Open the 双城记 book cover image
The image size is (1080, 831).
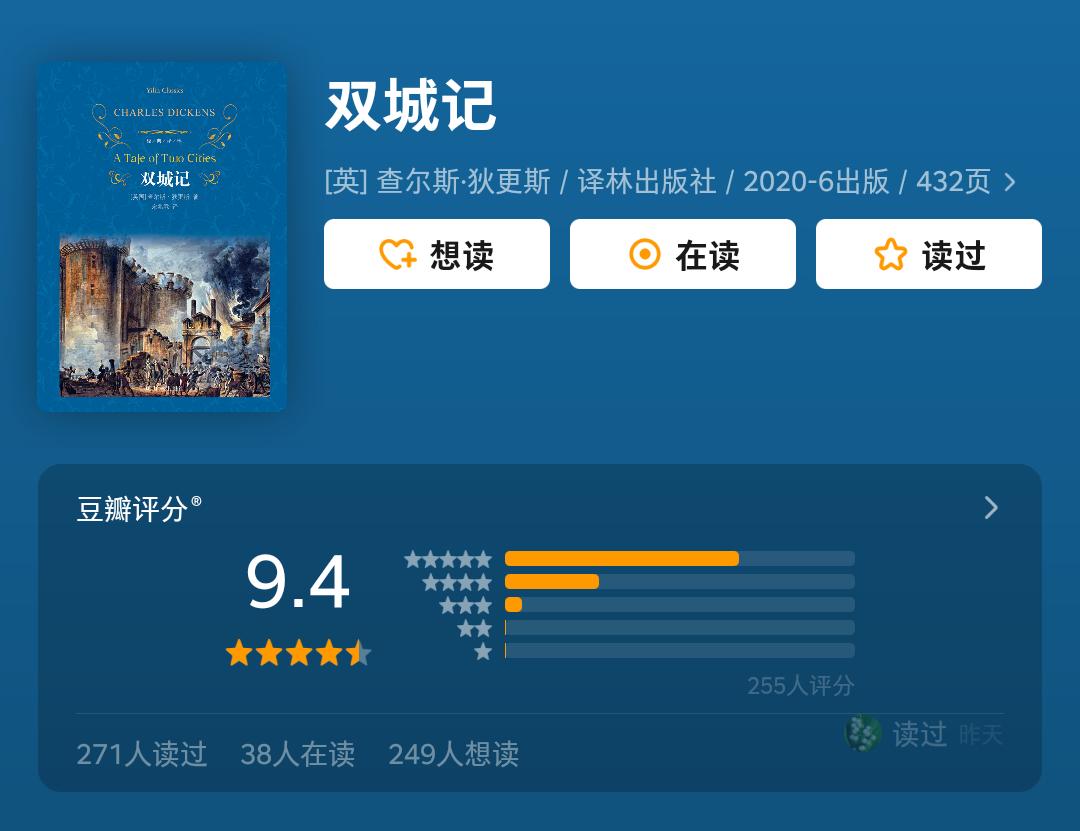162,237
